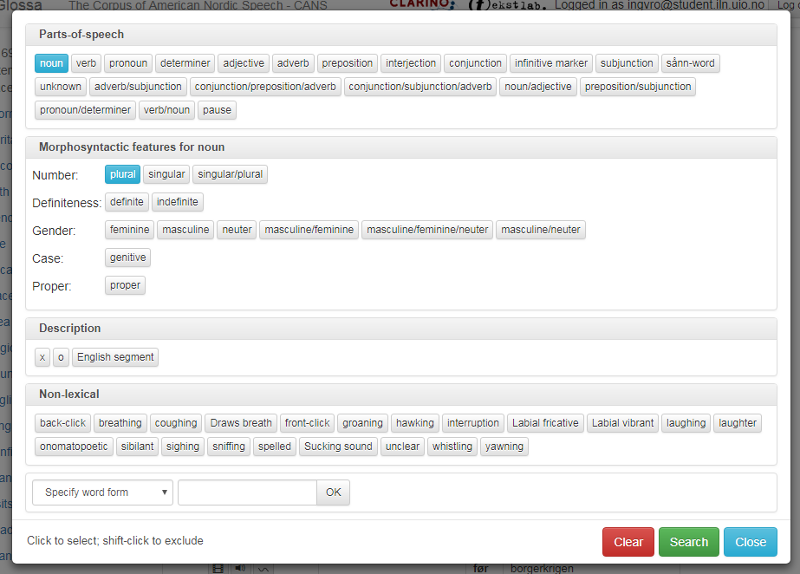Select the interruption tag

(x=473, y=423)
